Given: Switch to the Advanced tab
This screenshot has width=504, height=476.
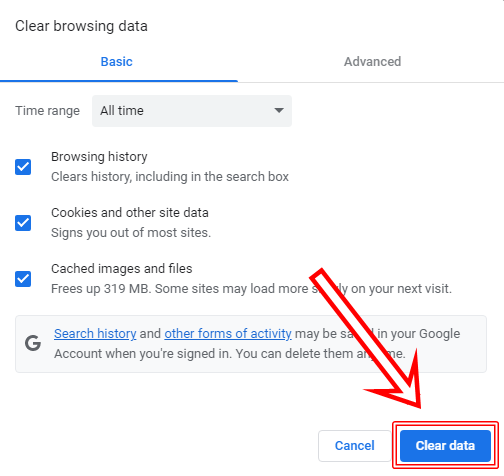Looking at the screenshot, I should (372, 62).
